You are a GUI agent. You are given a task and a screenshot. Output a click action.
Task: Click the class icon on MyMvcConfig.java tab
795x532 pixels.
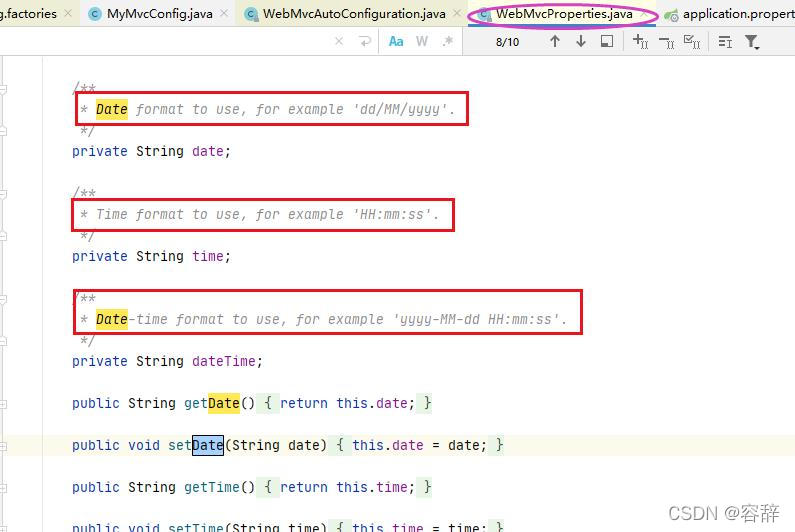click(x=94, y=14)
